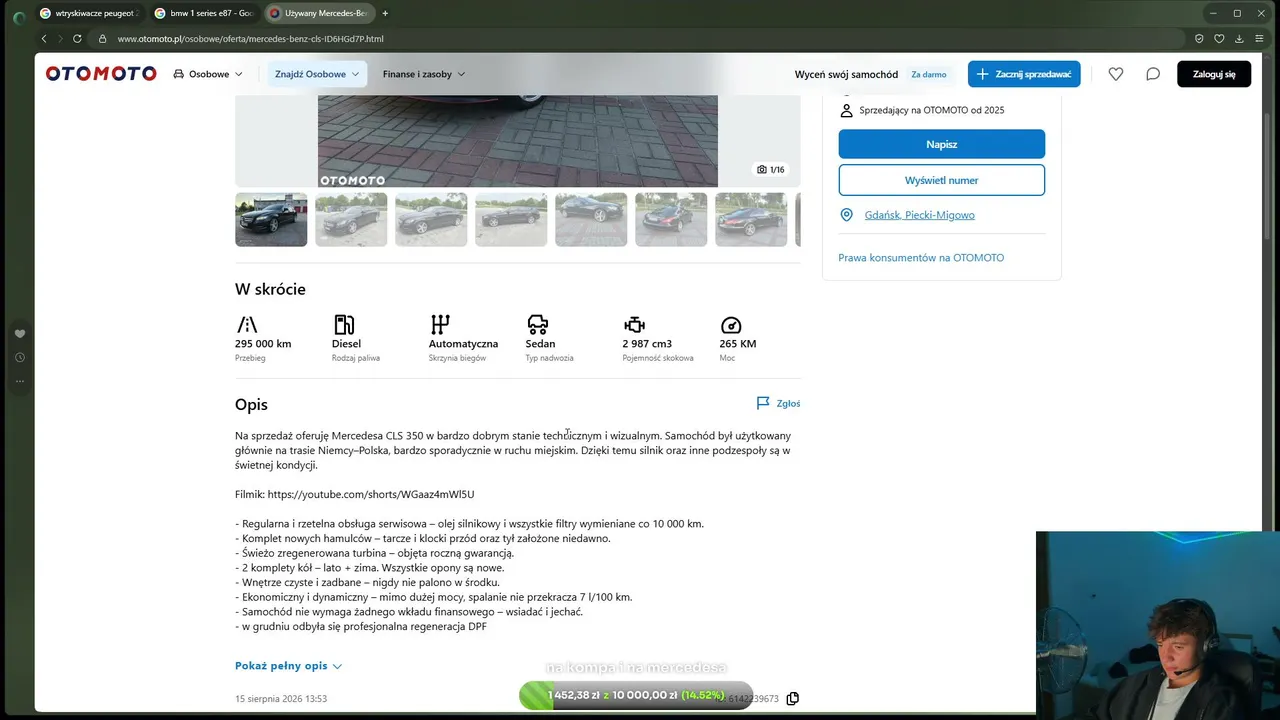1280x720 pixels.
Task: Reload the page in the browser
Action: [x=77, y=39]
